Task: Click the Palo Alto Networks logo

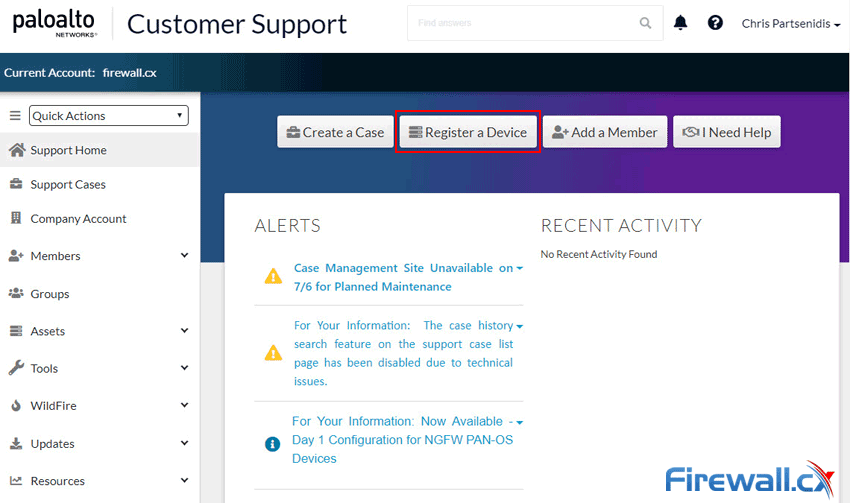Action: coord(54,24)
